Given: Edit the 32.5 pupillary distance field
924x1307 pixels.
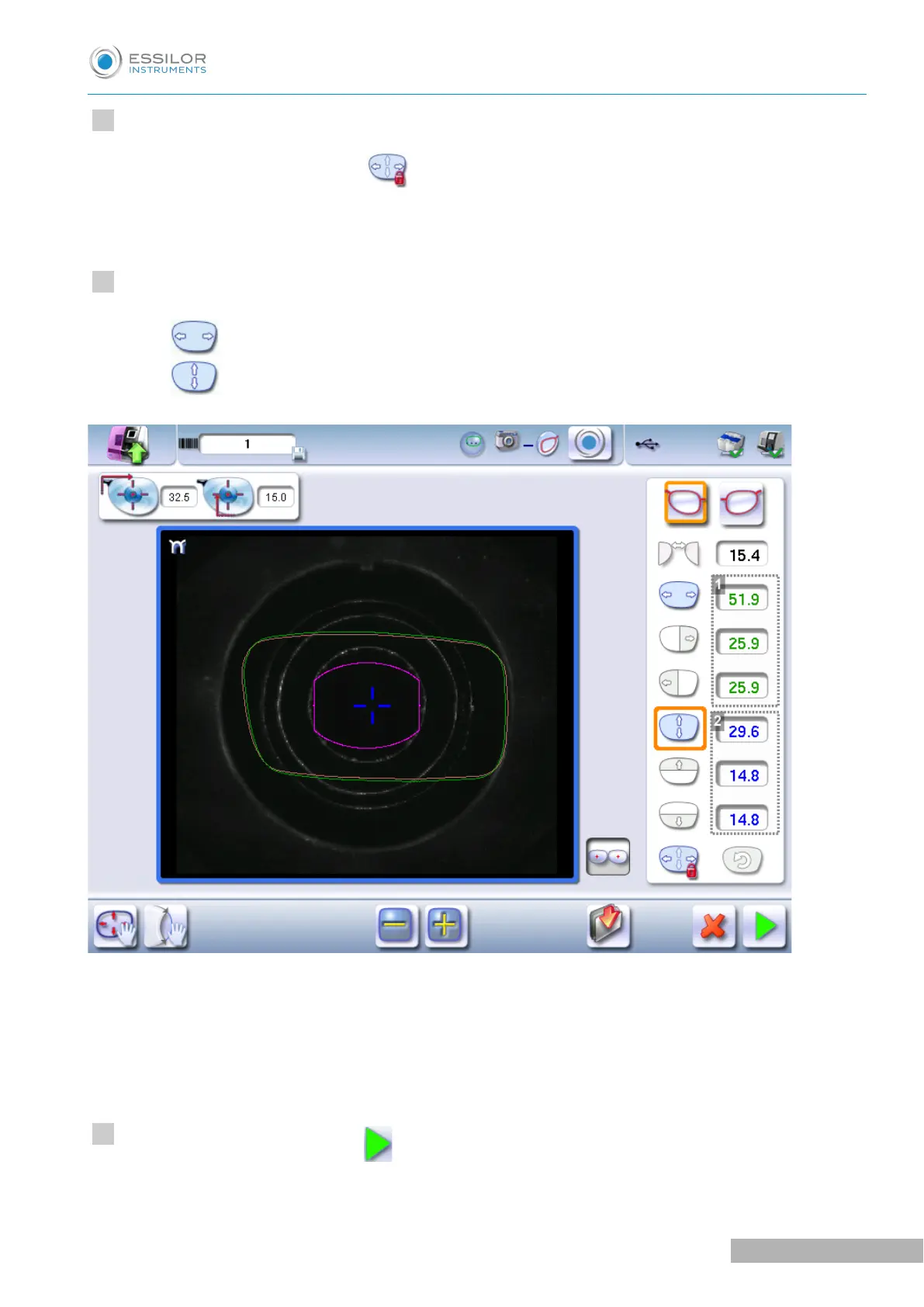Looking at the screenshot, I should pyautogui.click(x=179, y=497).
